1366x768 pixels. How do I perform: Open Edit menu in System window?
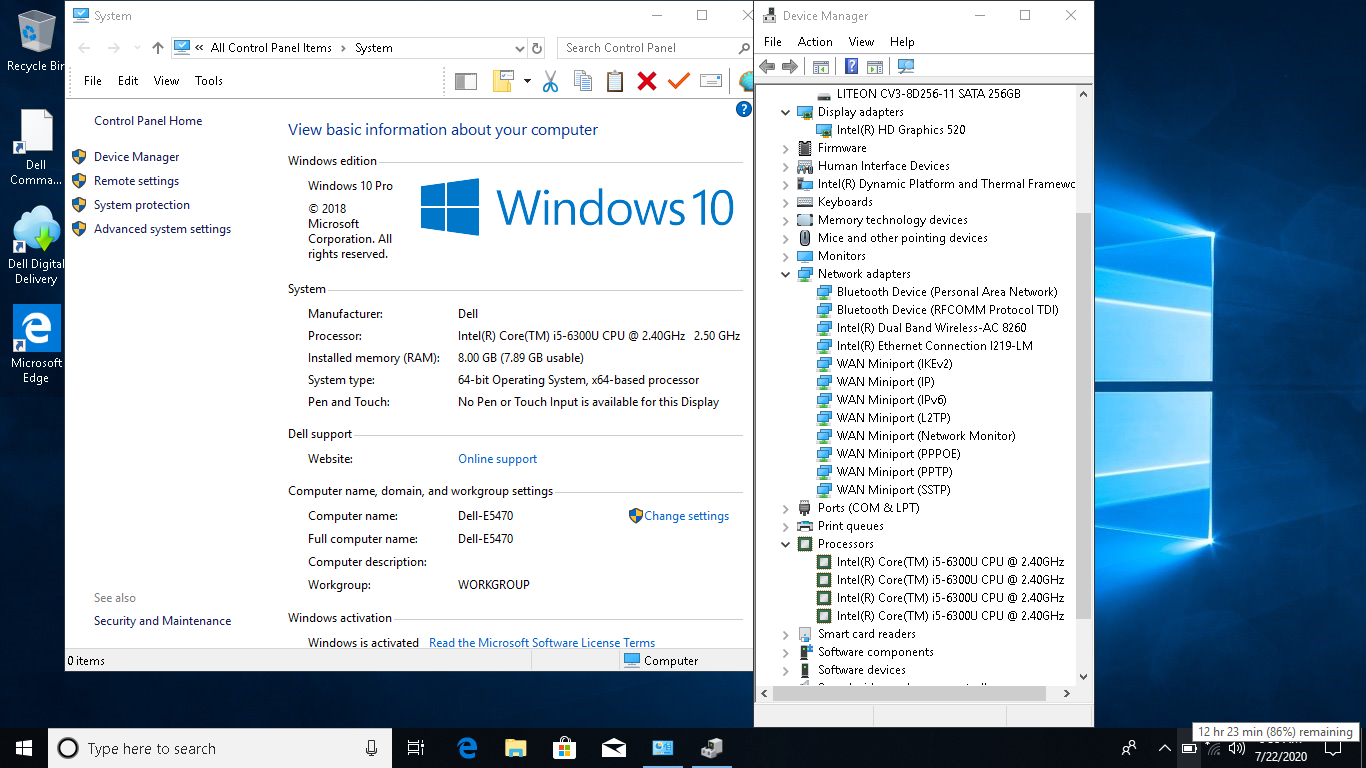[x=128, y=81]
